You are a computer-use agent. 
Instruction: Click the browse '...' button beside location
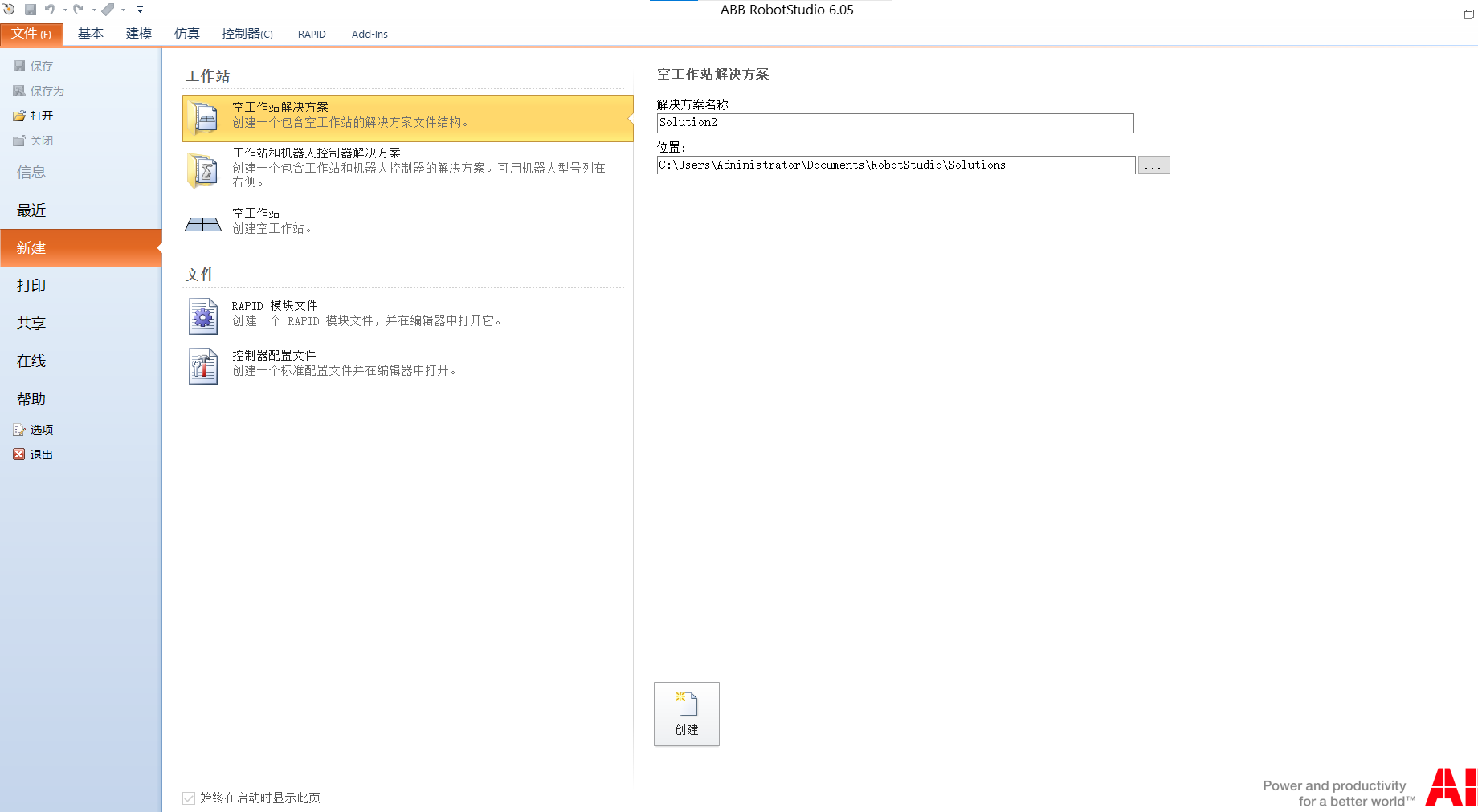[1153, 165]
